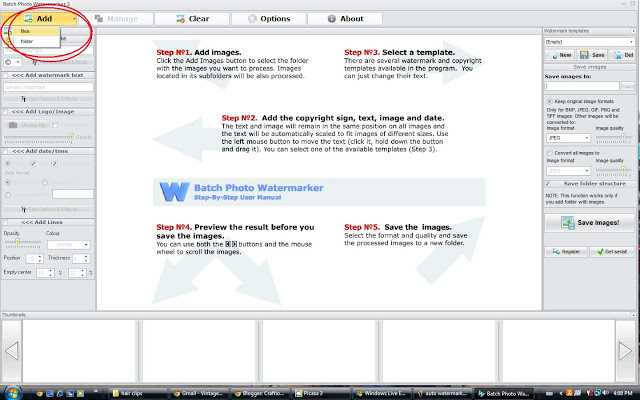640x400 pixels.
Task: Click the browse '...' button
Action: pos(628,86)
